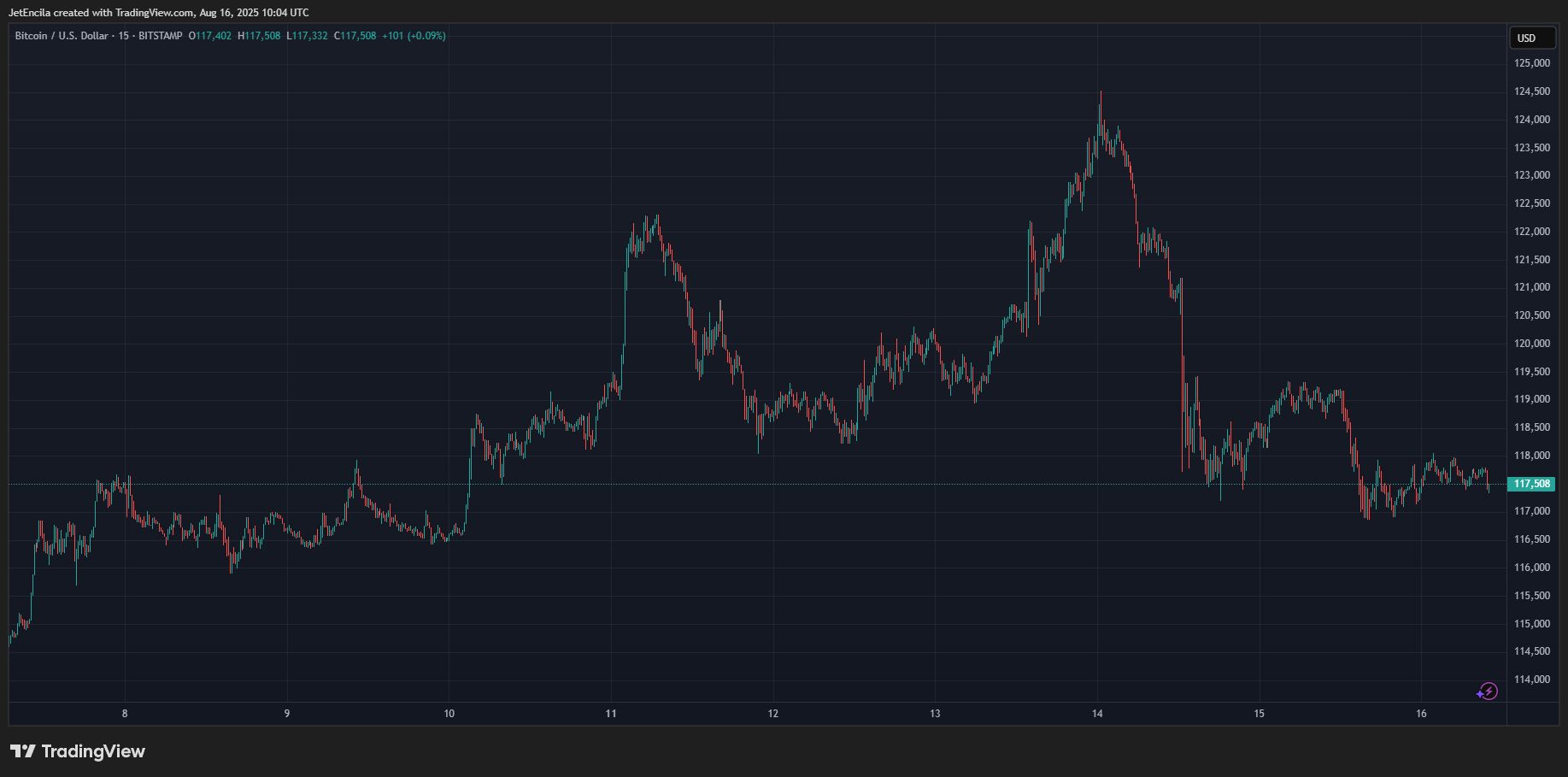Click date 13 on time axis
This screenshot has width=1568, height=777.
935,714
